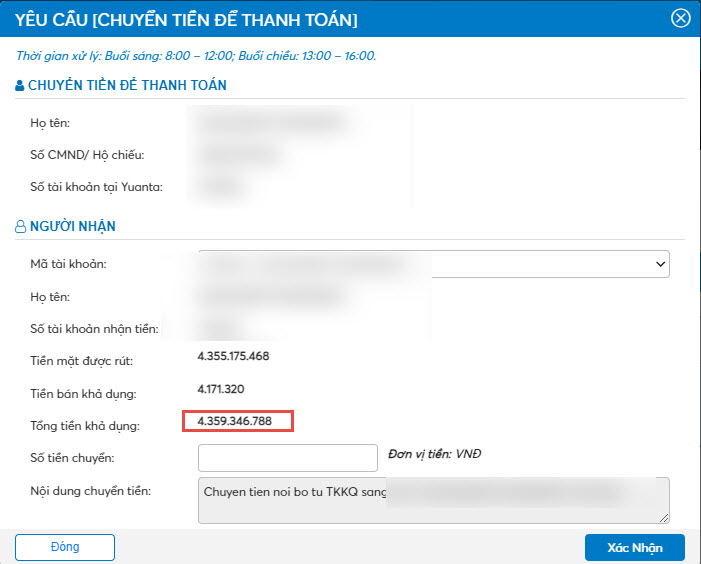
Task: Click the Tiền mặt được rút label
Action: click(82, 361)
